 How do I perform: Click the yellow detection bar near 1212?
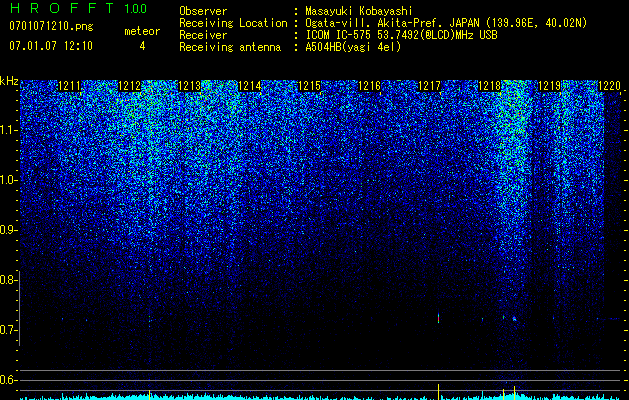[x=150, y=394]
